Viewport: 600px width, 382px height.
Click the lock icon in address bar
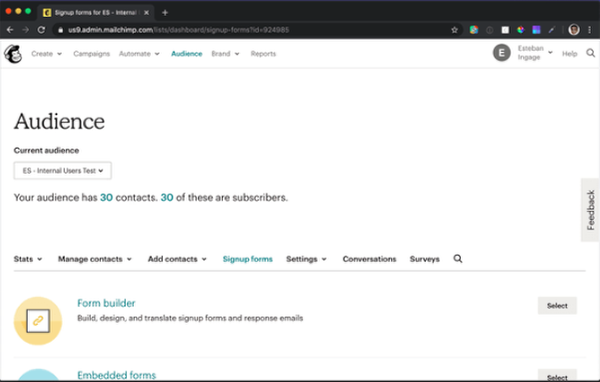tap(60, 30)
